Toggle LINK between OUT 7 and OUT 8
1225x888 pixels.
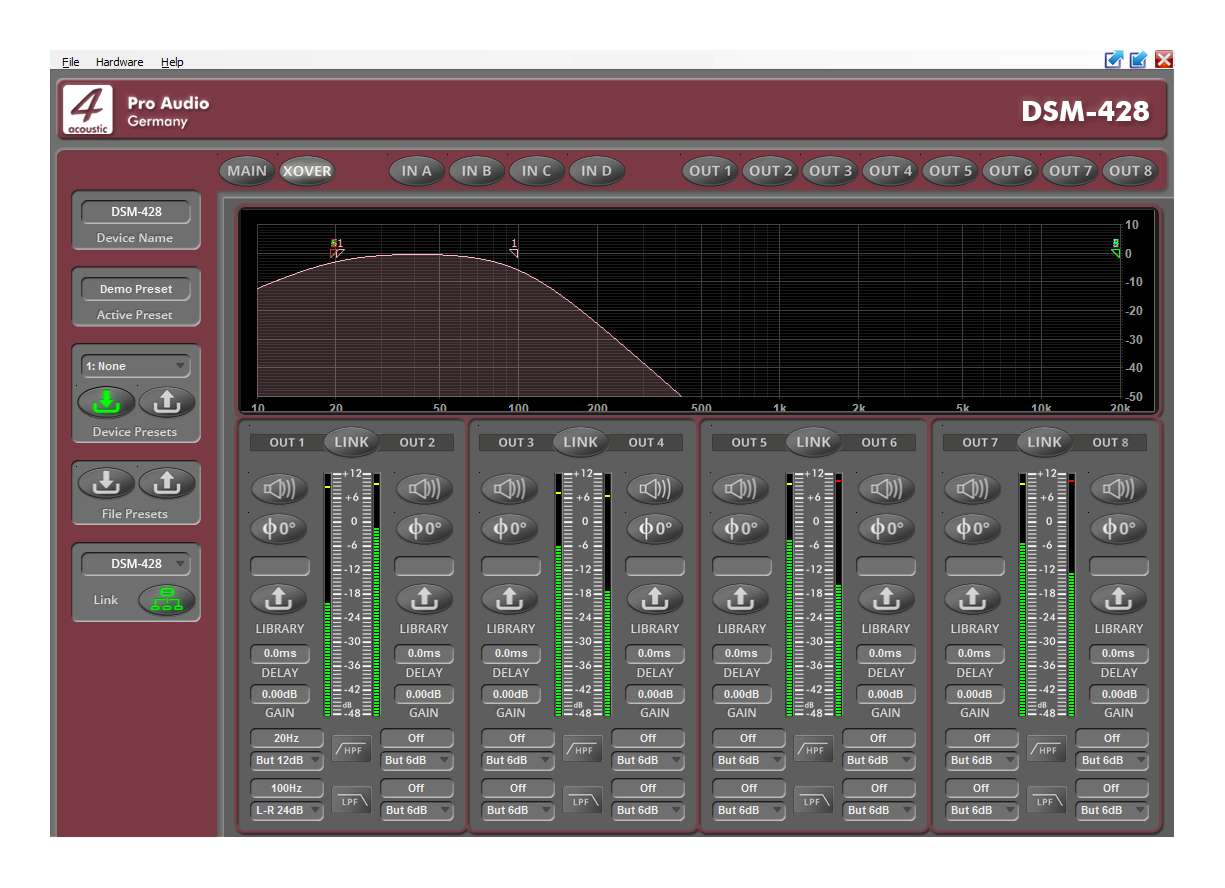pyautogui.click(x=1045, y=441)
